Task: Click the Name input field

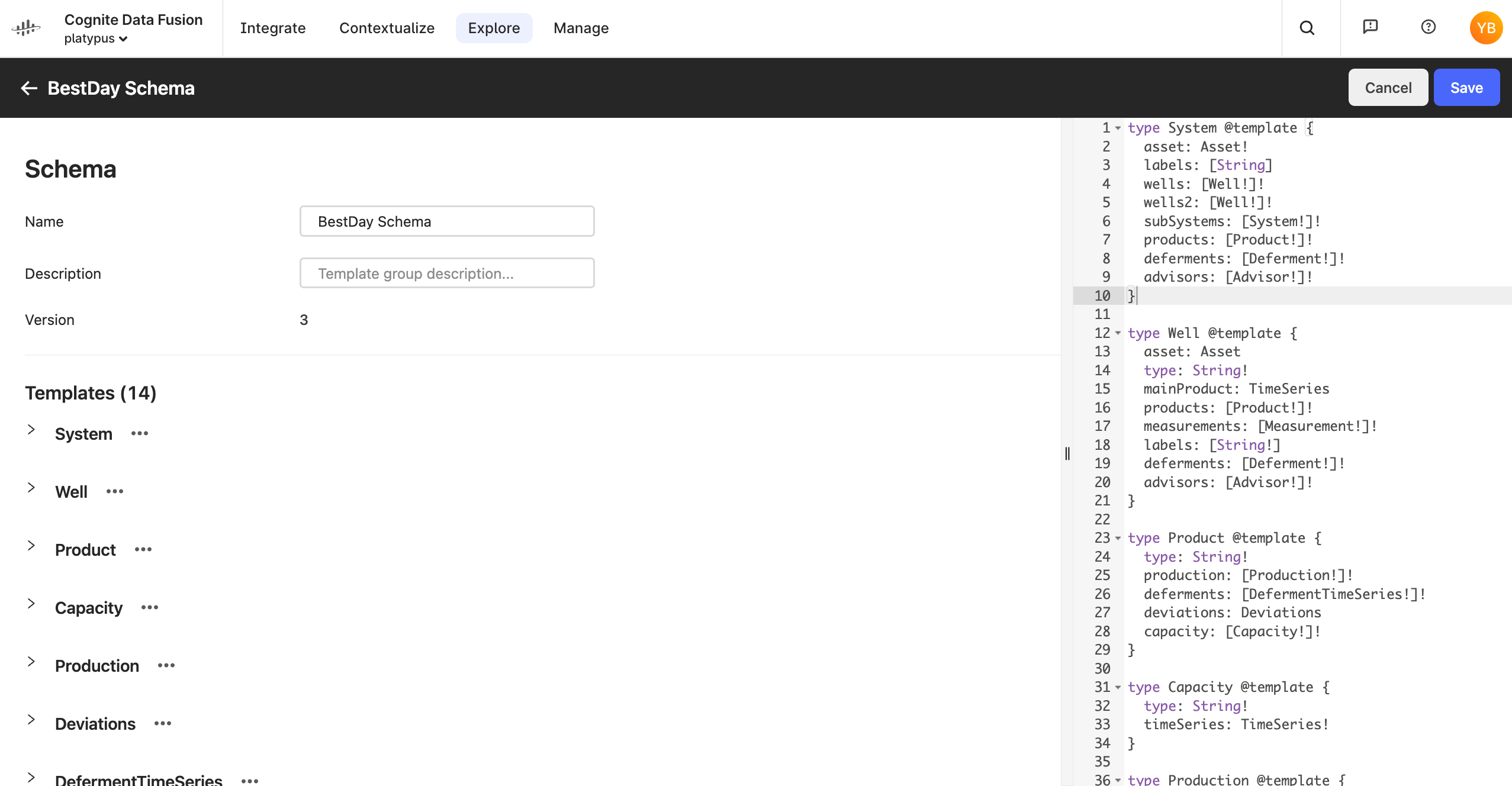Action: point(447,221)
